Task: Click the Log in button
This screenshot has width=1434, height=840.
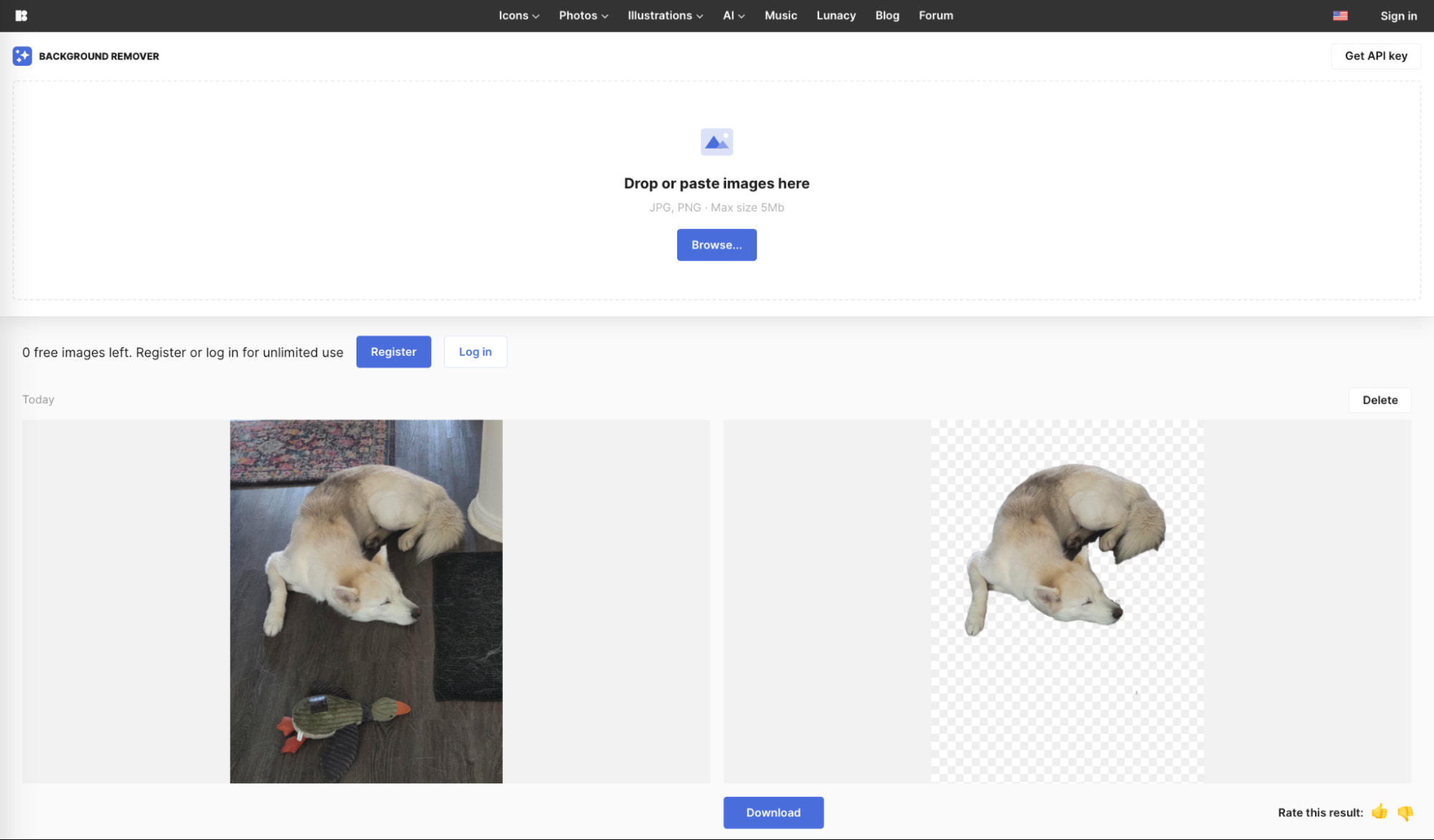Action: [475, 351]
